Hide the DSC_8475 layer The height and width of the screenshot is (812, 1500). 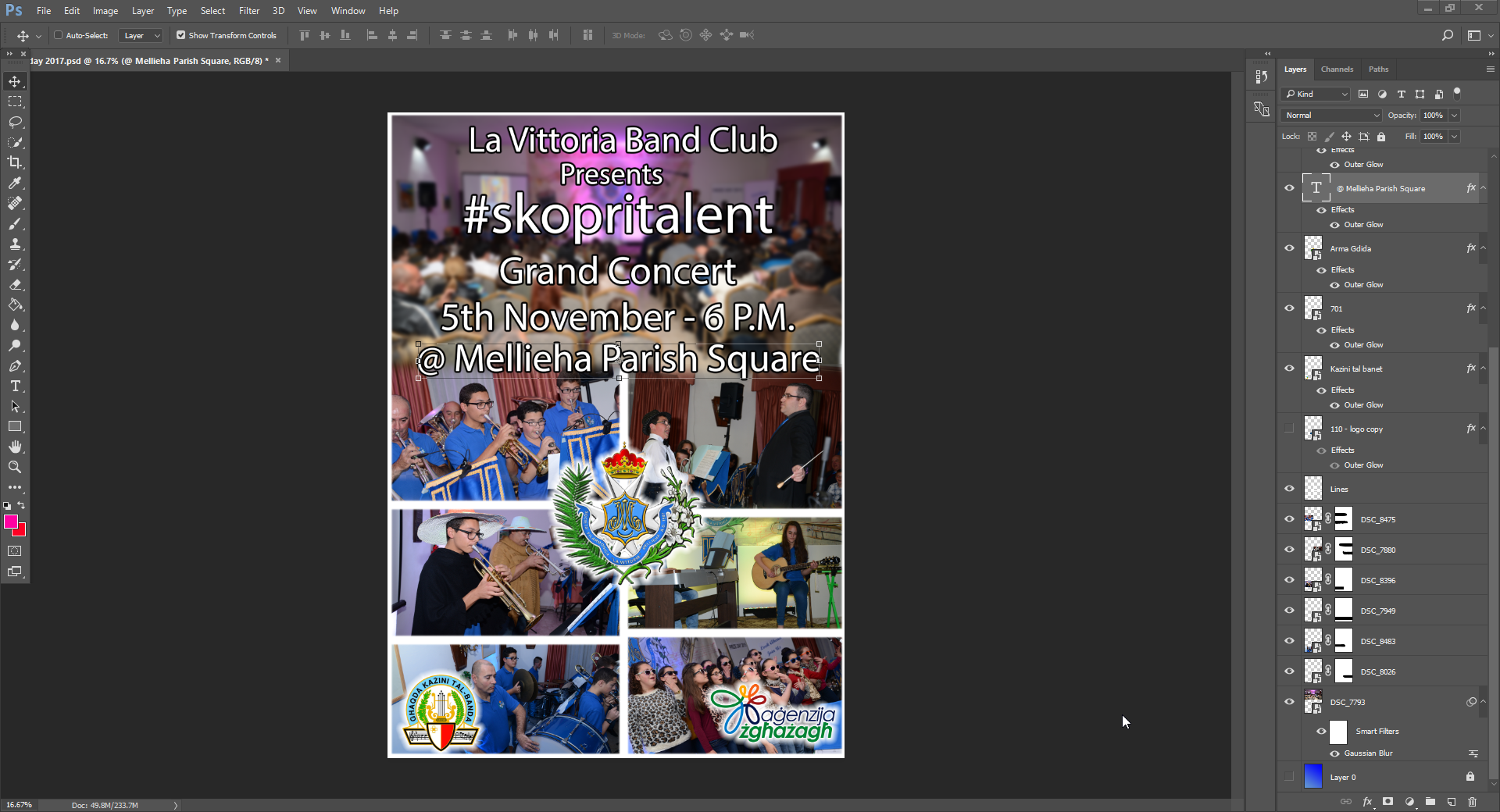pyautogui.click(x=1289, y=519)
